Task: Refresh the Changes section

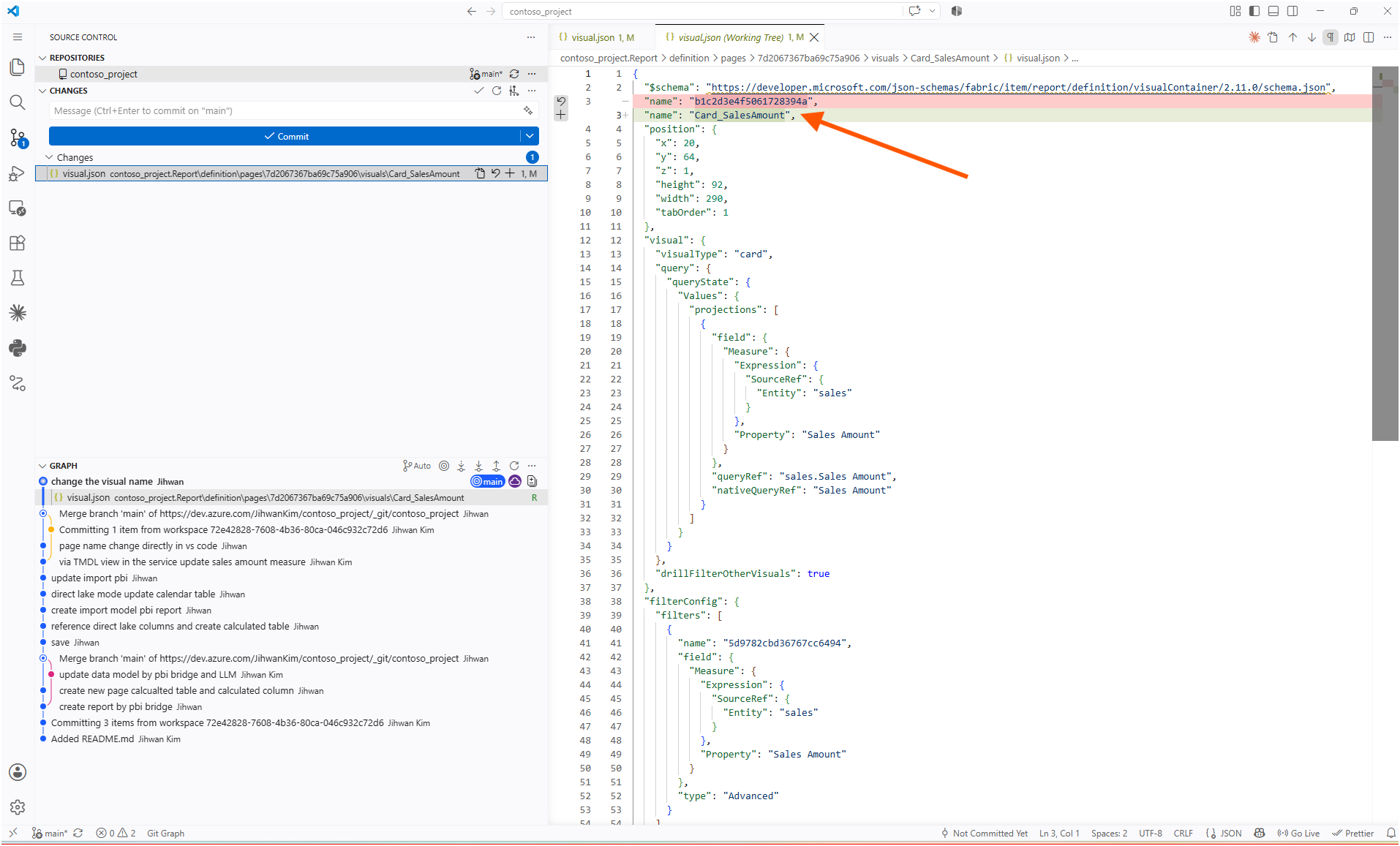Action: (497, 91)
